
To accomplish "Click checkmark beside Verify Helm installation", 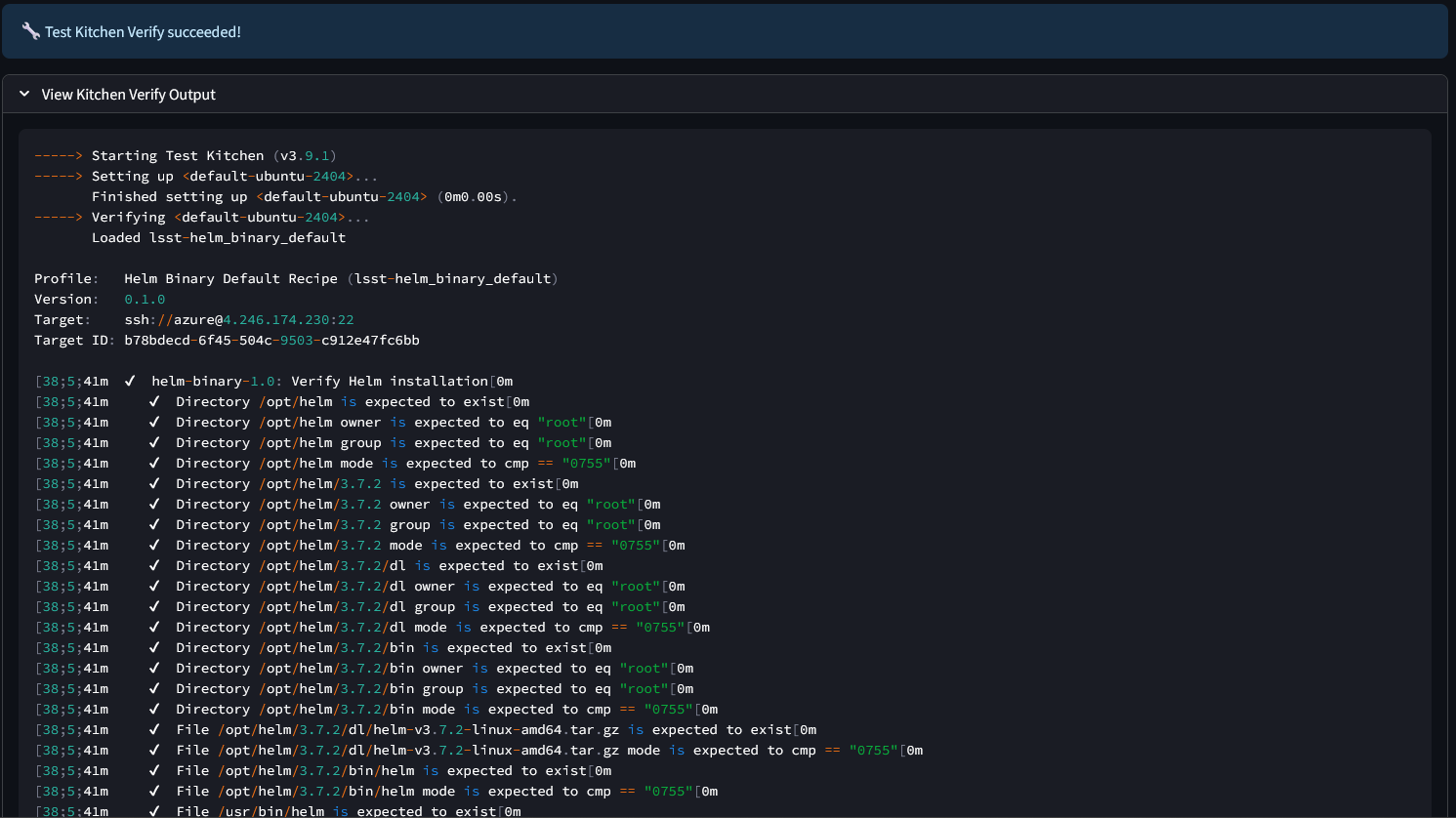I will (130, 382).
